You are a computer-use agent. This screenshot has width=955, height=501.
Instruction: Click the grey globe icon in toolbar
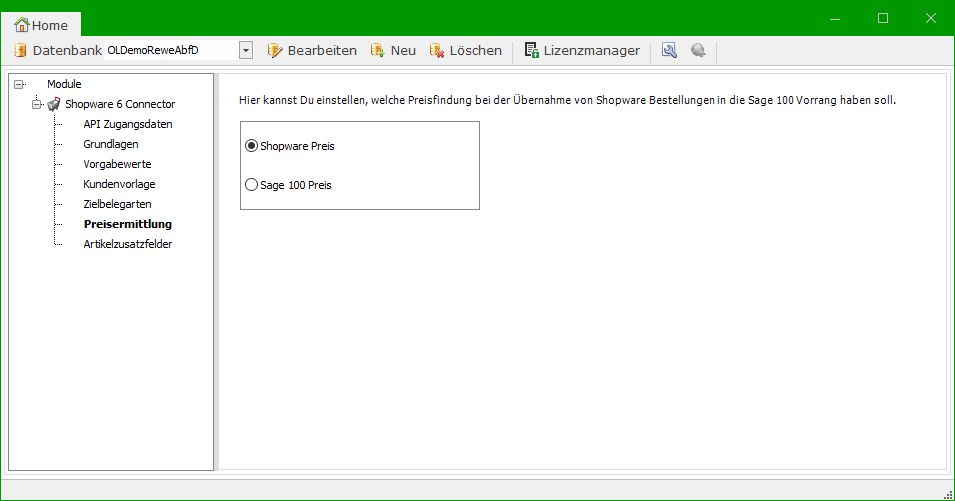tap(698, 50)
